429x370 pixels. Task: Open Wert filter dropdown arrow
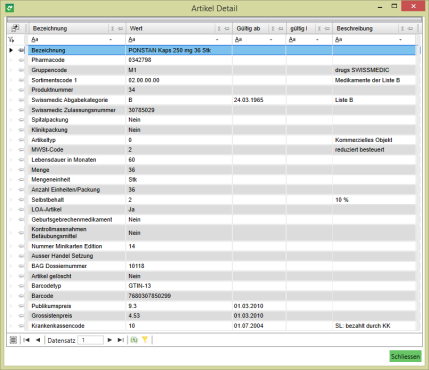pyautogui.click(x=217, y=40)
